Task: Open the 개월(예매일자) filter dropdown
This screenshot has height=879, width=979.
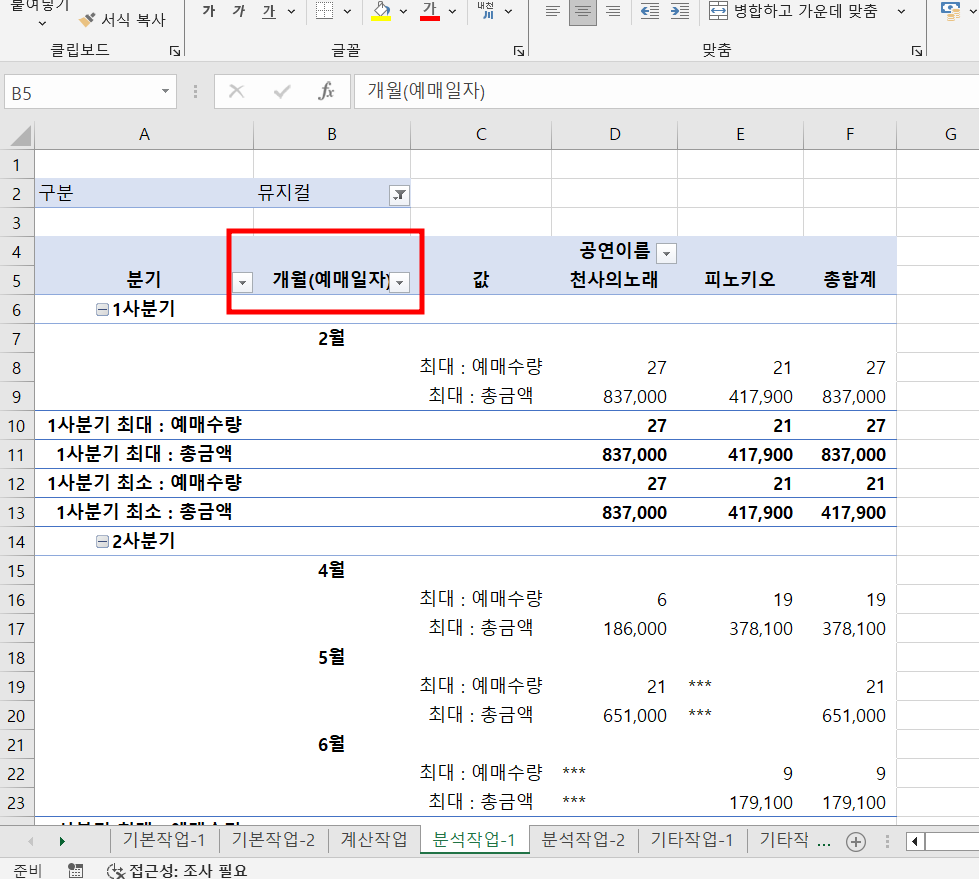Action: tap(400, 282)
